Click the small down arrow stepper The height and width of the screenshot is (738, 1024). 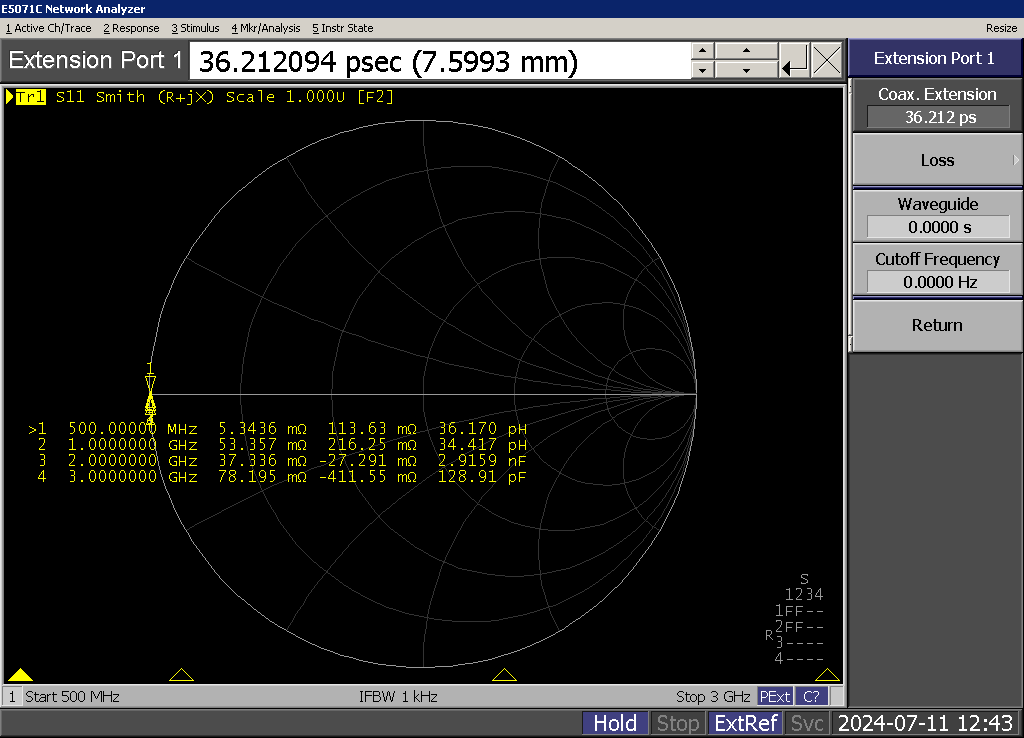[702, 70]
